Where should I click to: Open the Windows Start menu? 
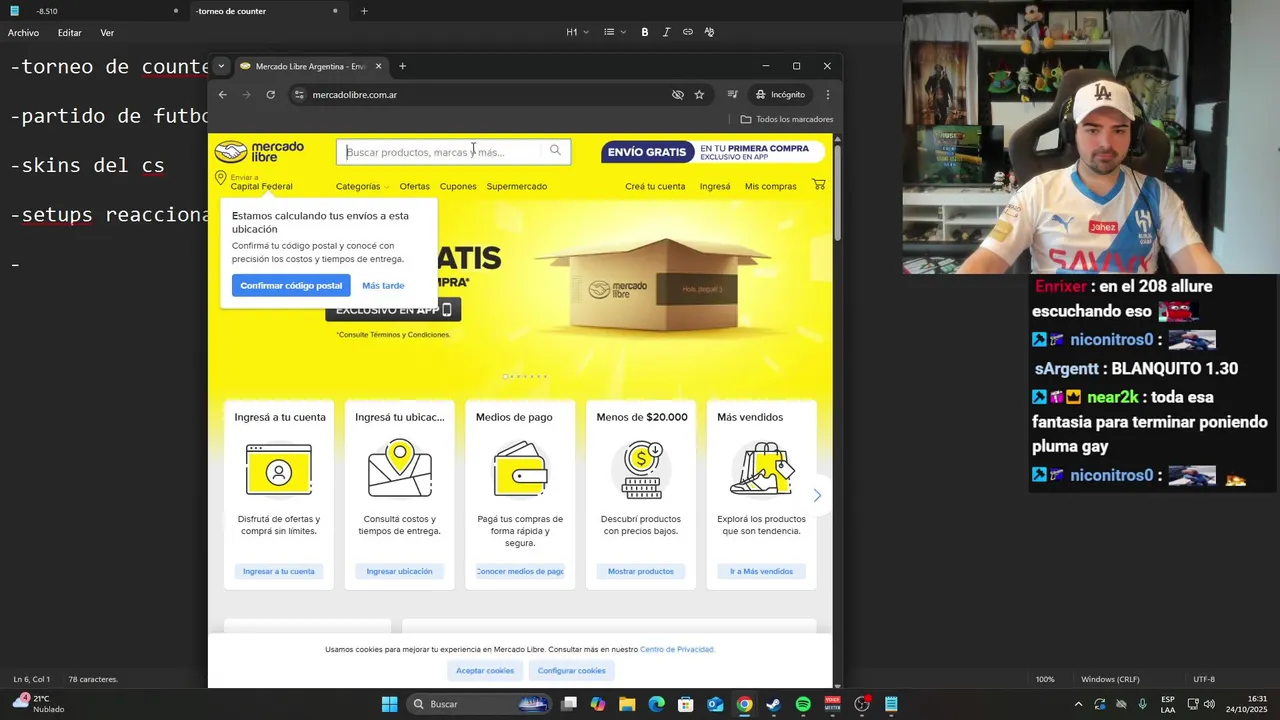389,704
